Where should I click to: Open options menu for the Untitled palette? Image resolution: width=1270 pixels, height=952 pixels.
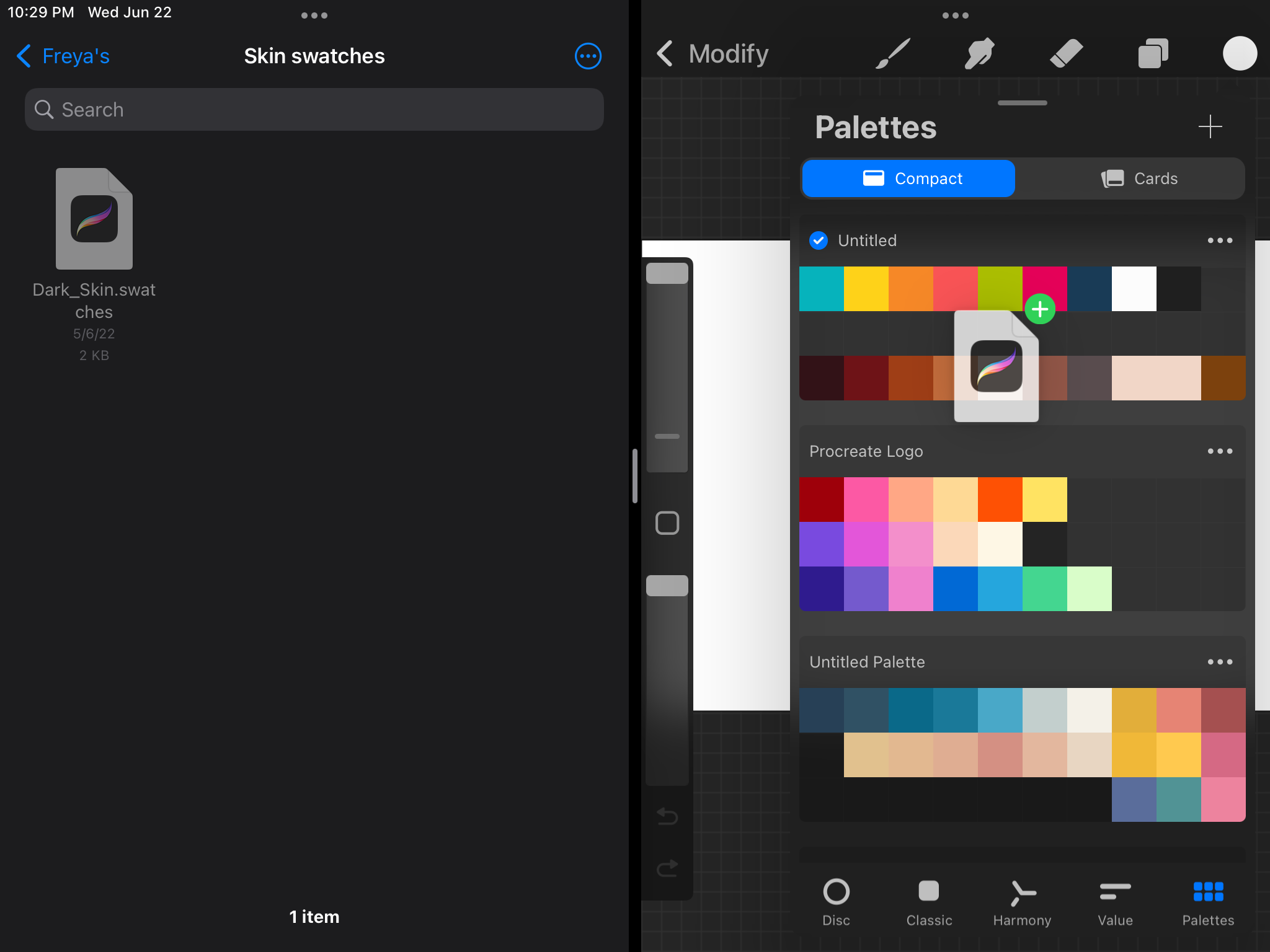coord(1220,240)
